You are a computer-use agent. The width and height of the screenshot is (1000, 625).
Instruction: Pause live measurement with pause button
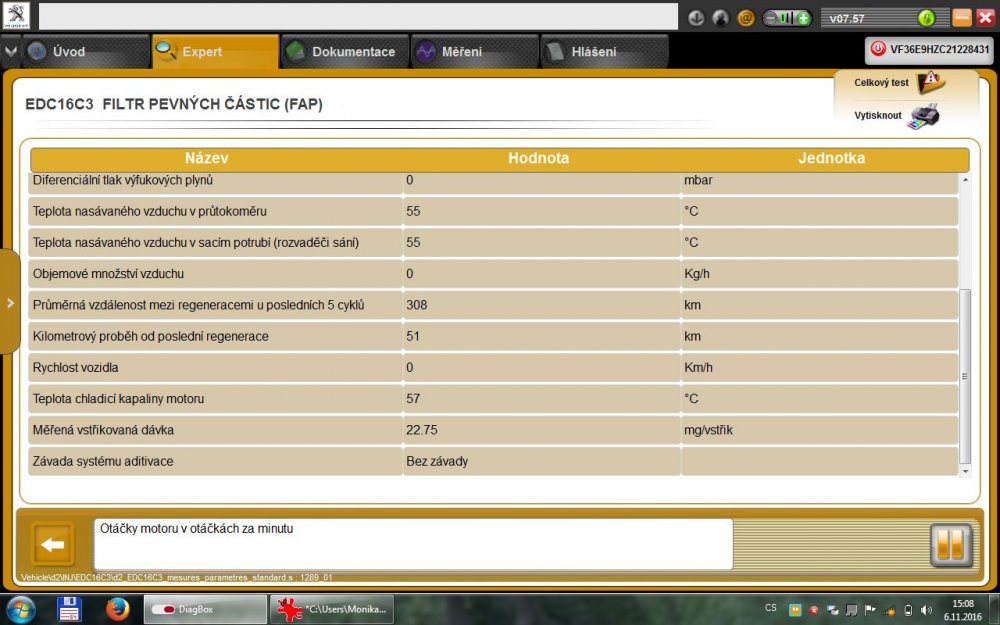[x=949, y=545]
